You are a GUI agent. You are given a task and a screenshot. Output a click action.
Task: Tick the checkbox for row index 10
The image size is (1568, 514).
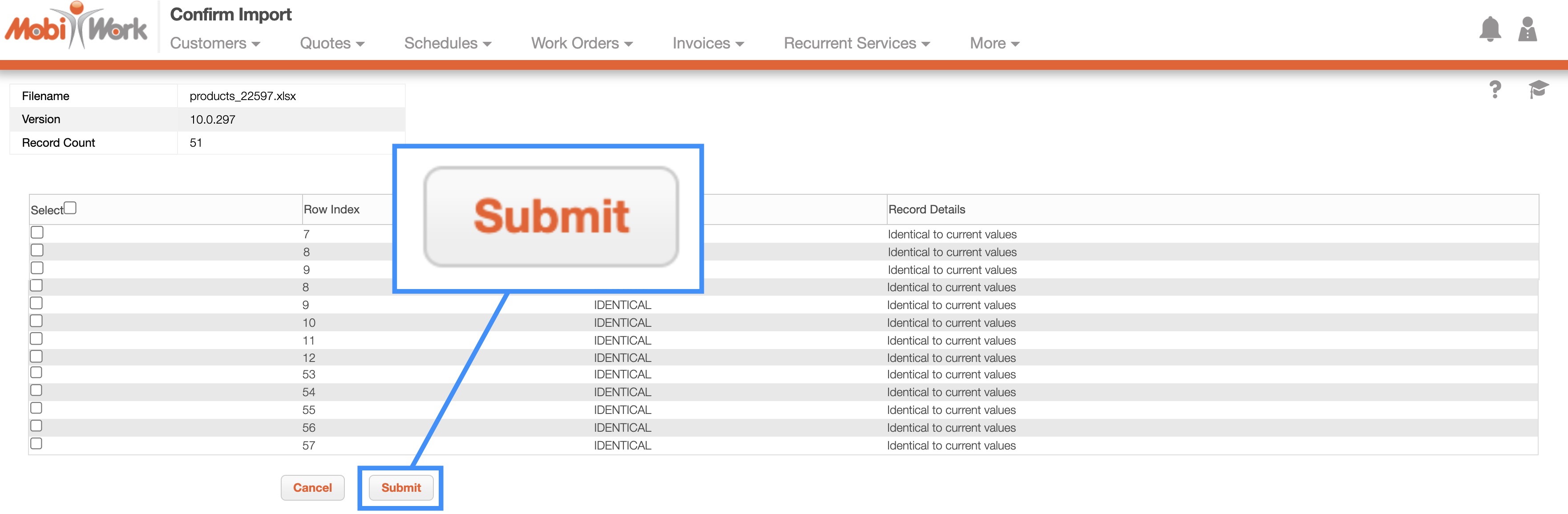coord(36,321)
